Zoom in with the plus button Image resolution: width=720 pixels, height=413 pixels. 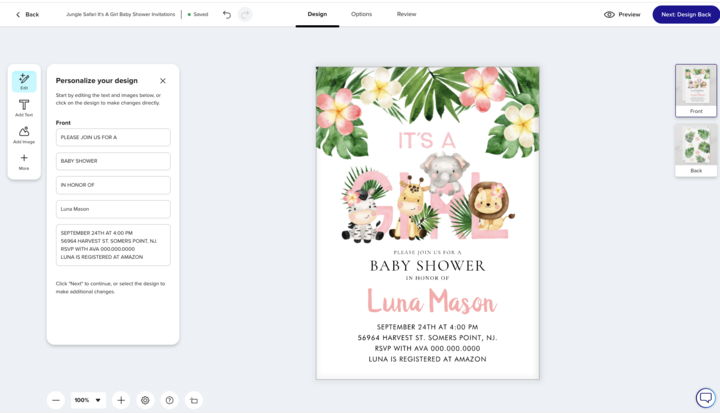tap(121, 400)
